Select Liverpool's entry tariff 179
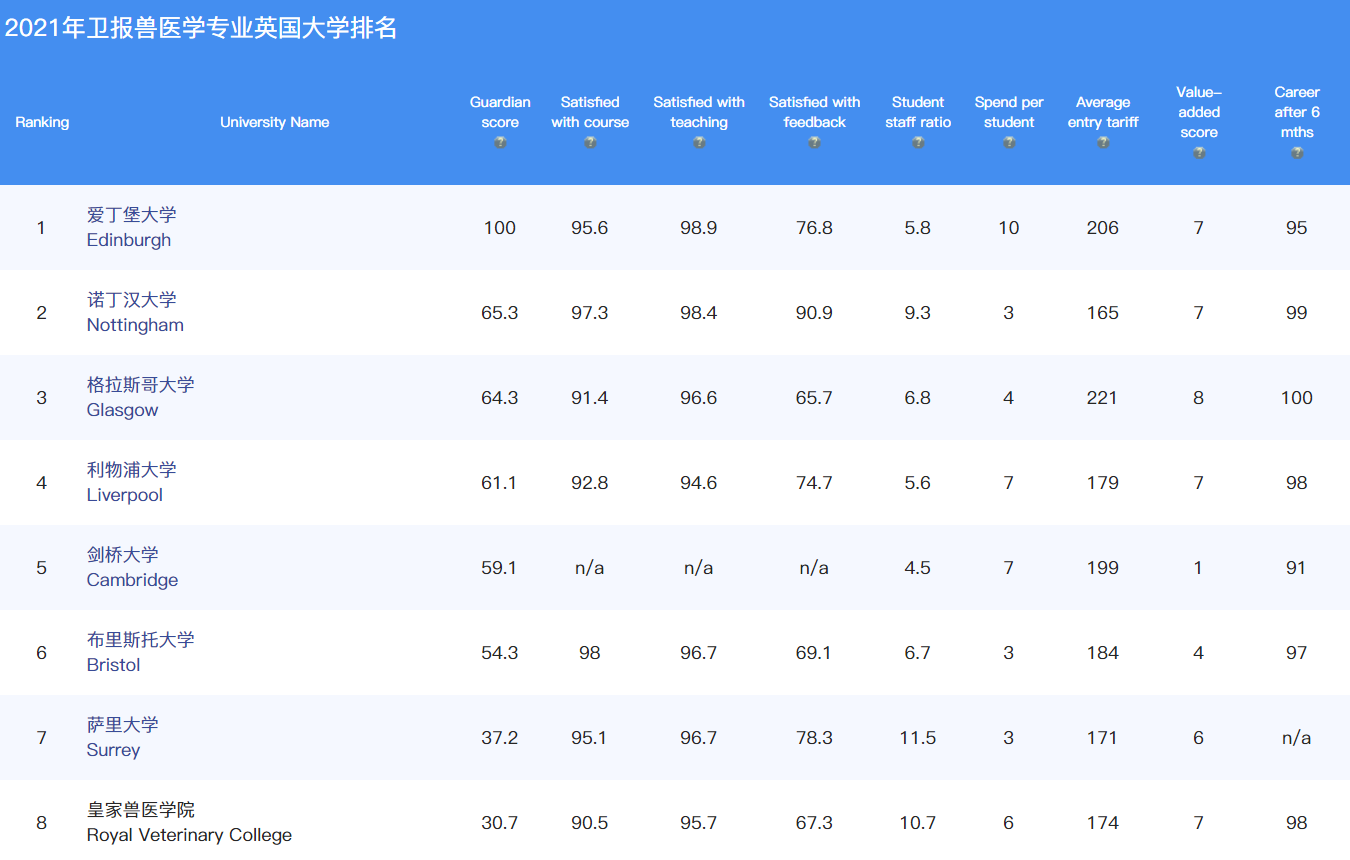The height and width of the screenshot is (860, 1350). pos(1103,483)
